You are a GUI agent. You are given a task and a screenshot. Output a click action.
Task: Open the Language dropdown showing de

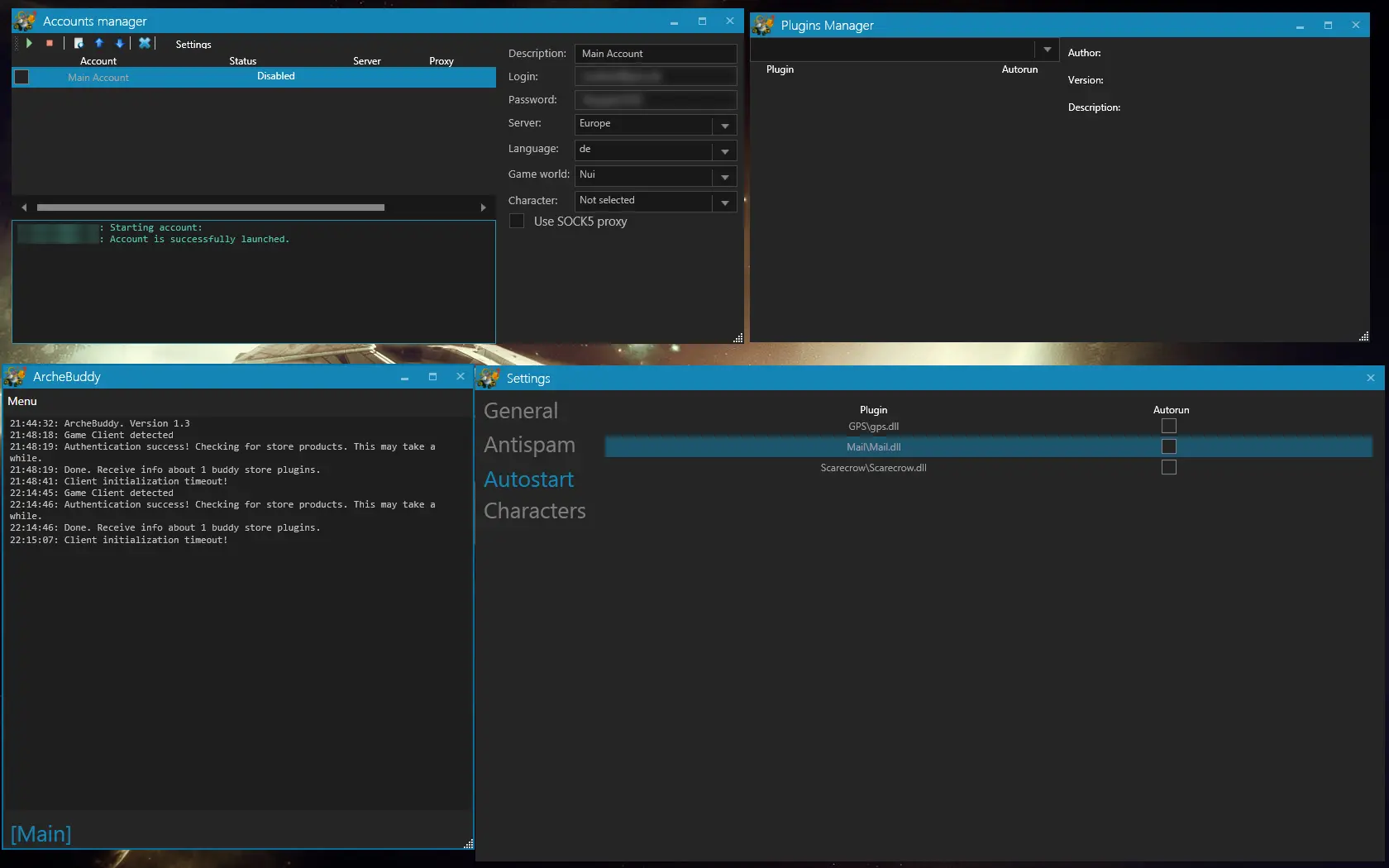tap(656, 150)
